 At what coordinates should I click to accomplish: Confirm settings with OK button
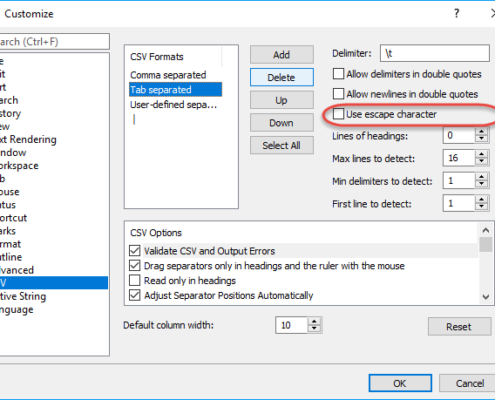400,383
